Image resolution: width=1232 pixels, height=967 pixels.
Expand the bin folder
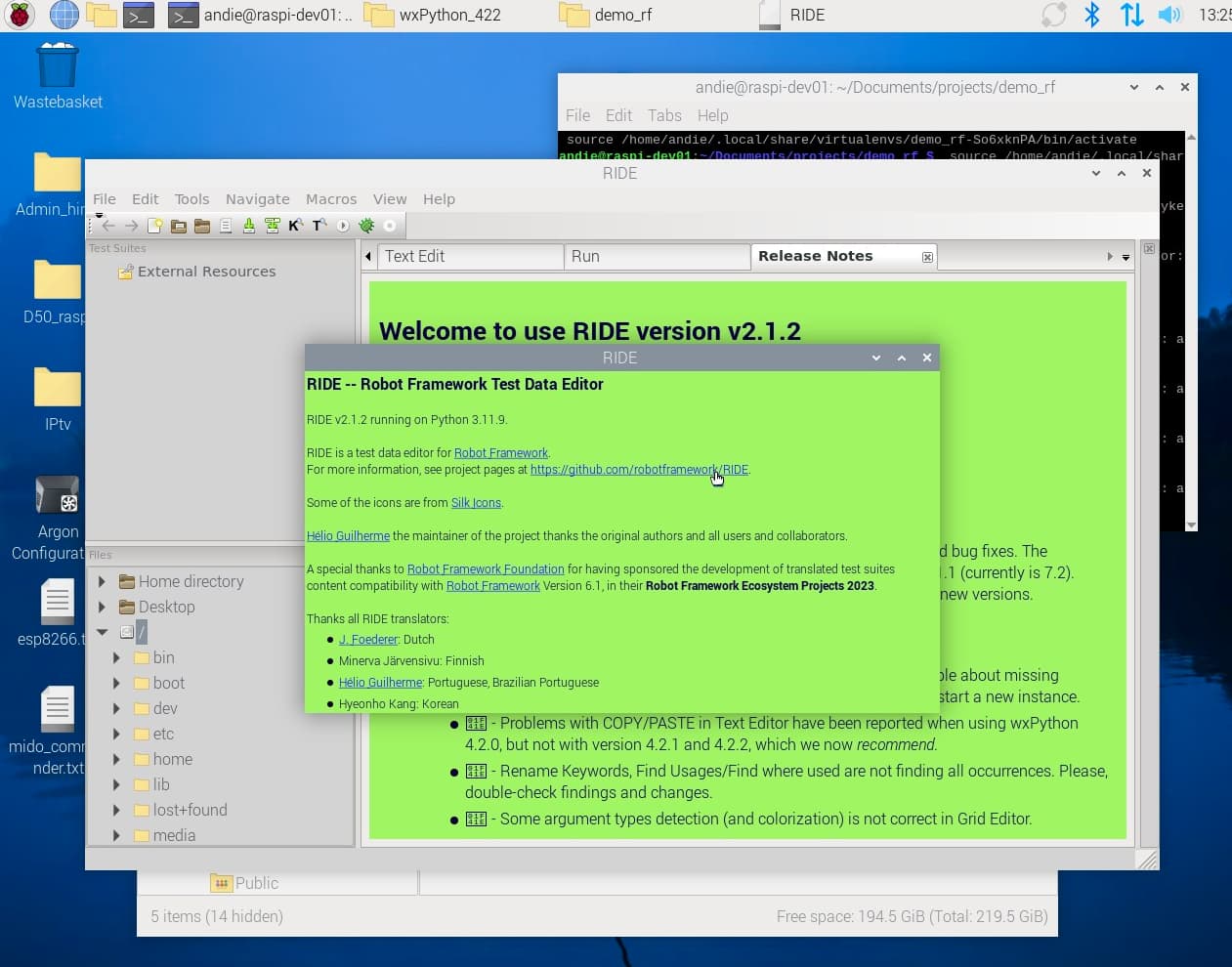(x=116, y=657)
